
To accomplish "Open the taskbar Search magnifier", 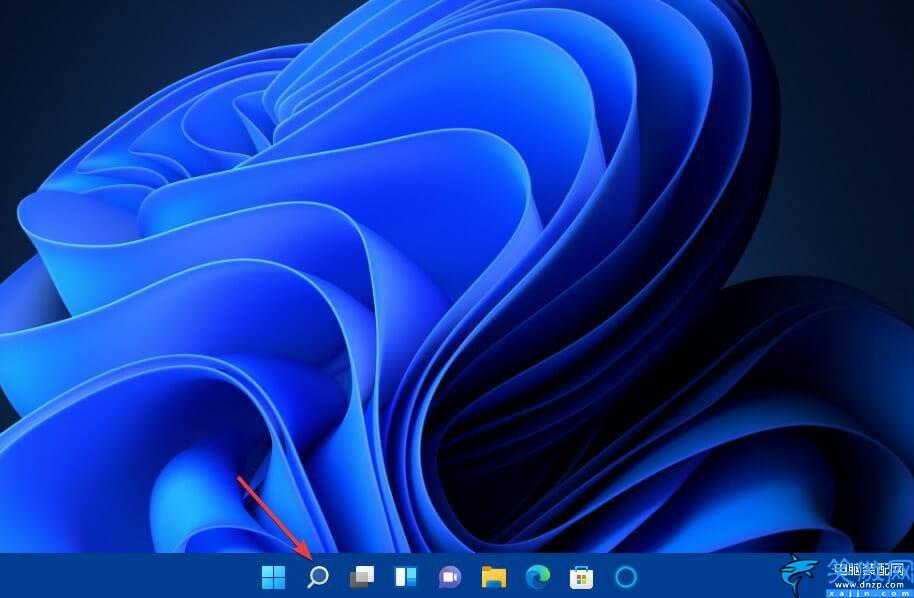I will pos(318,577).
